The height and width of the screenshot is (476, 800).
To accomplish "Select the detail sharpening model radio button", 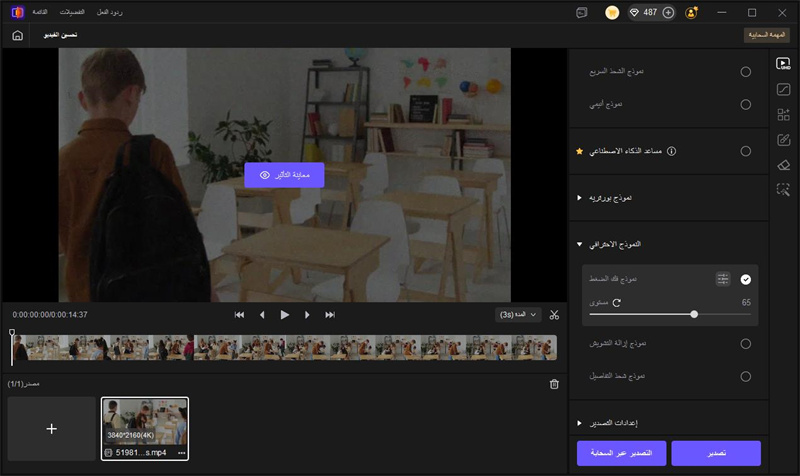I will tap(745, 376).
